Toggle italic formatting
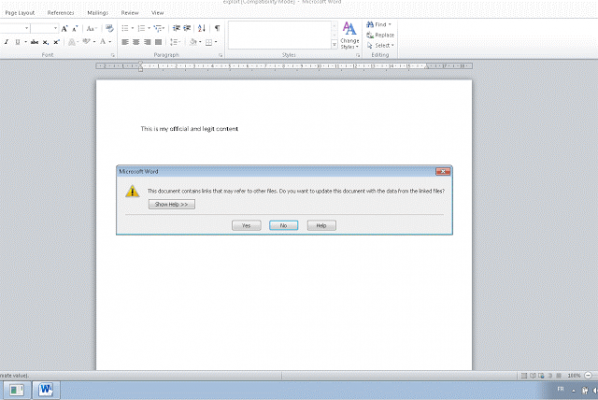Viewport: 598px width, 400px height. pyautogui.click(x=6, y=42)
